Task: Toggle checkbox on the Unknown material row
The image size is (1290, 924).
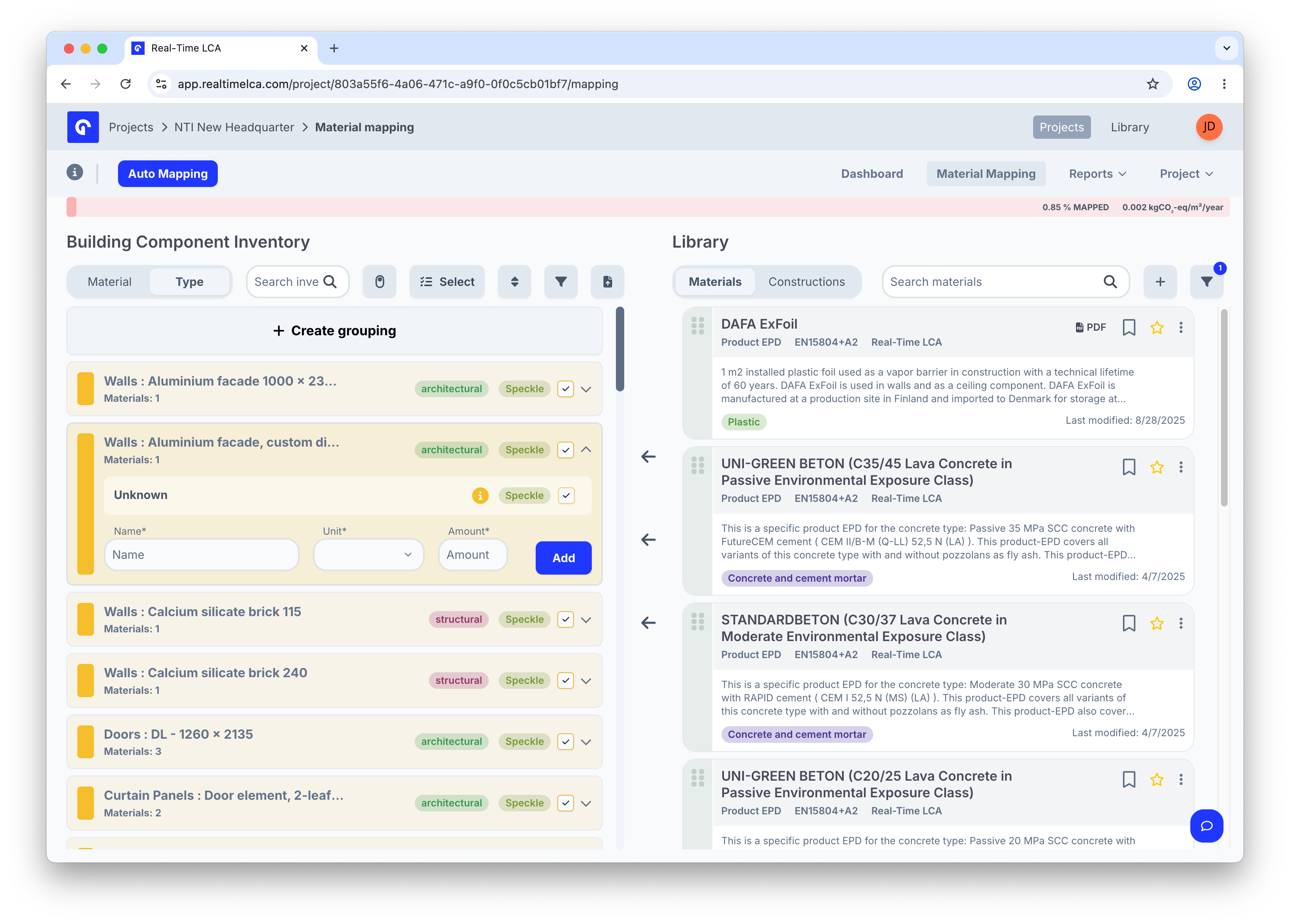Action: pos(566,495)
